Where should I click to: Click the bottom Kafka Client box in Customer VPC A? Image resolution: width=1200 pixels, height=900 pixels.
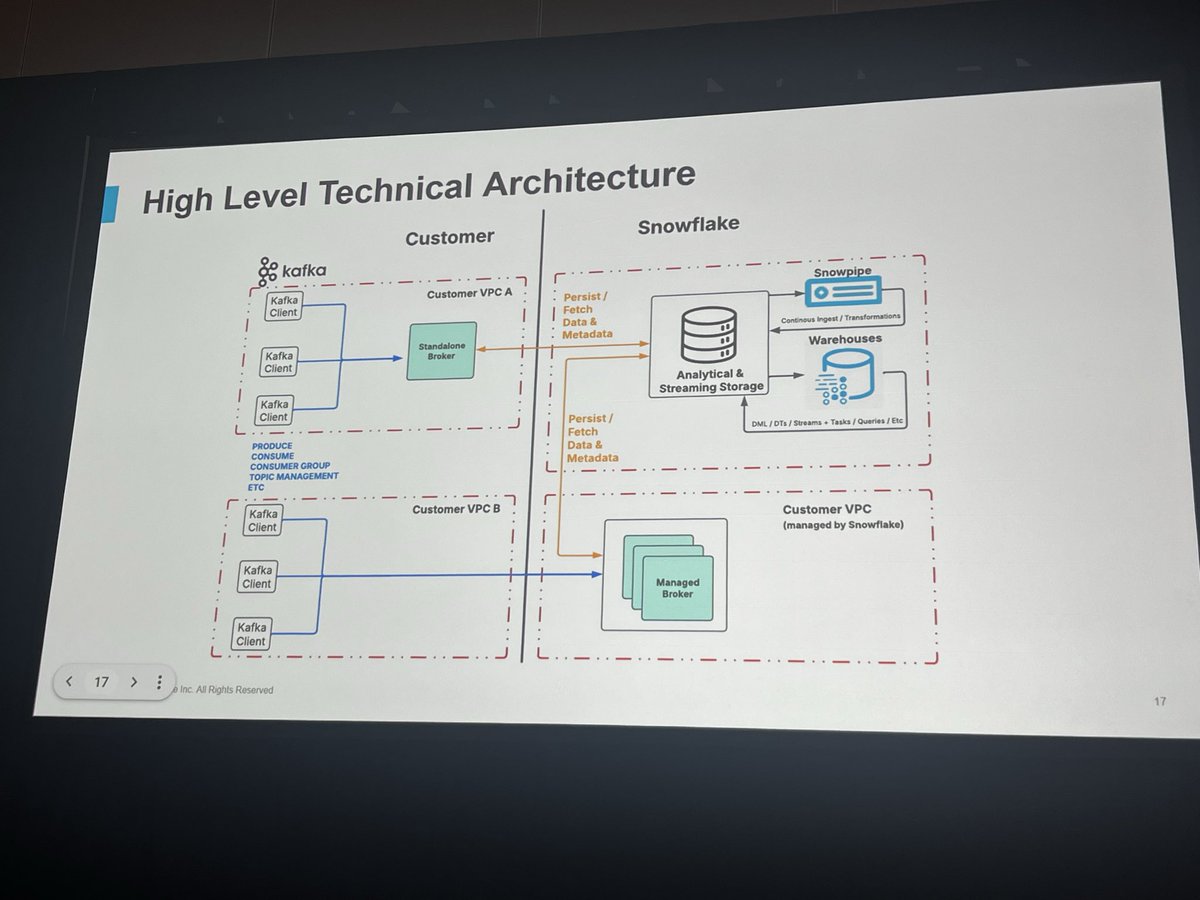pyautogui.click(x=273, y=410)
